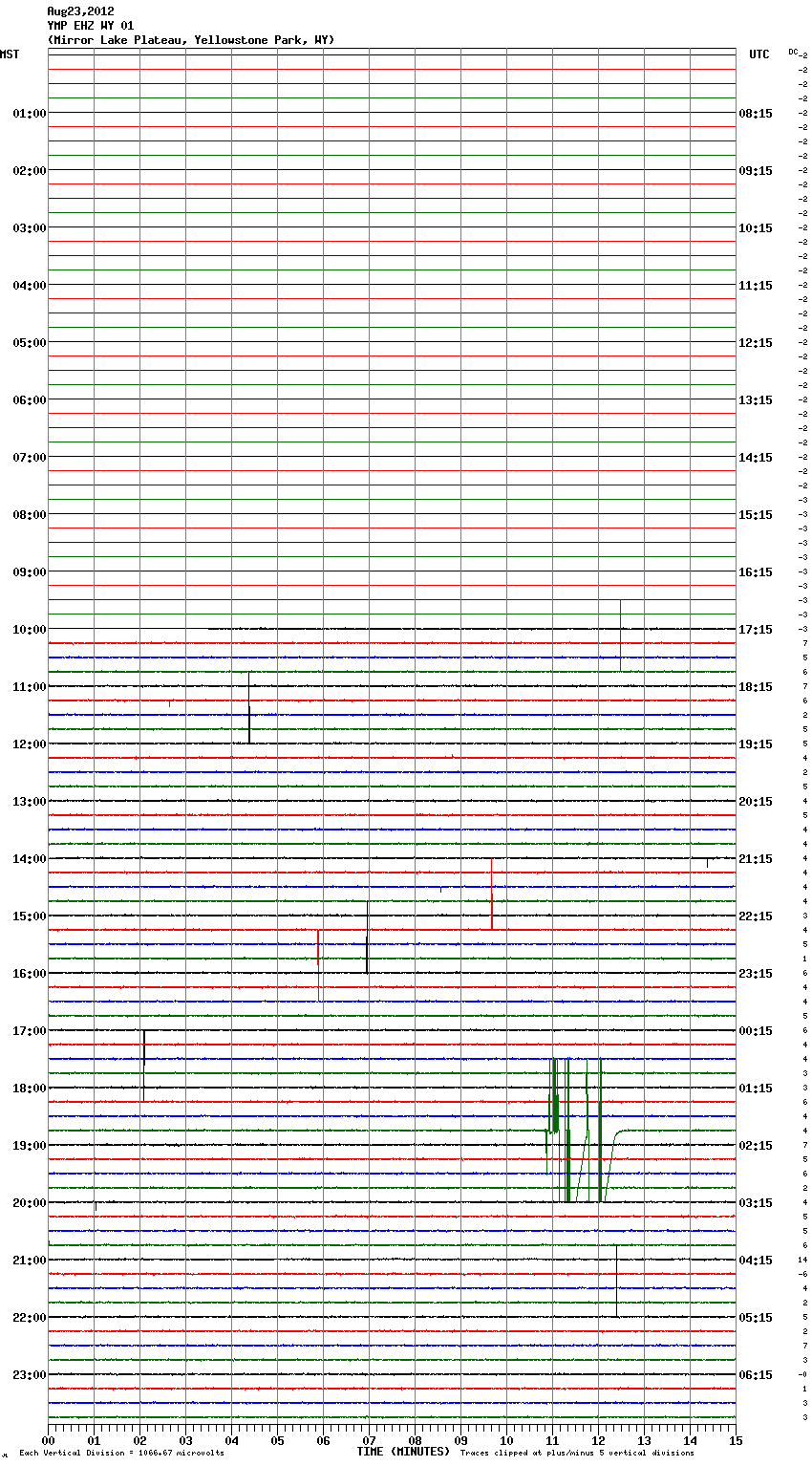Click the 04:15 UTC time label
812x1466 pixels.
click(756, 1261)
